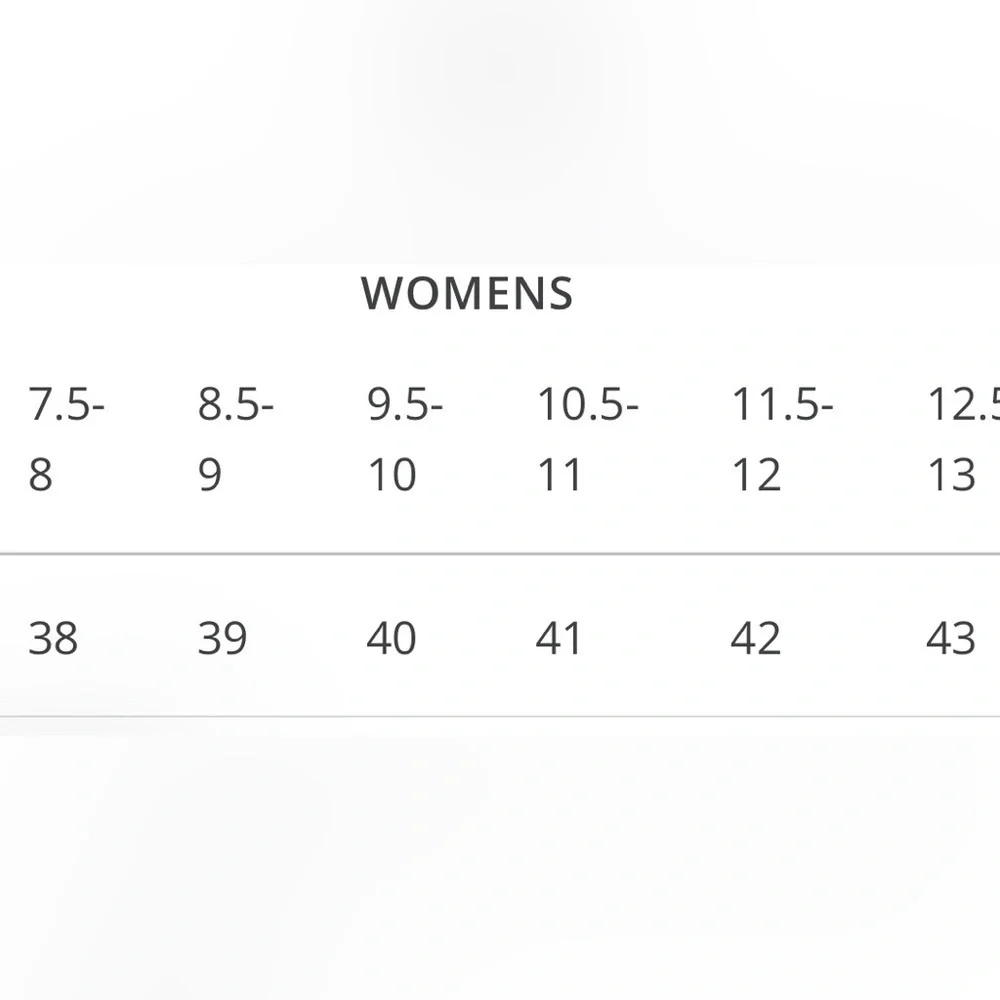This screenshot has width=1000, height=1000.
Task: Select the 9.5-10 size cell
Action: (x=405, y=439)
